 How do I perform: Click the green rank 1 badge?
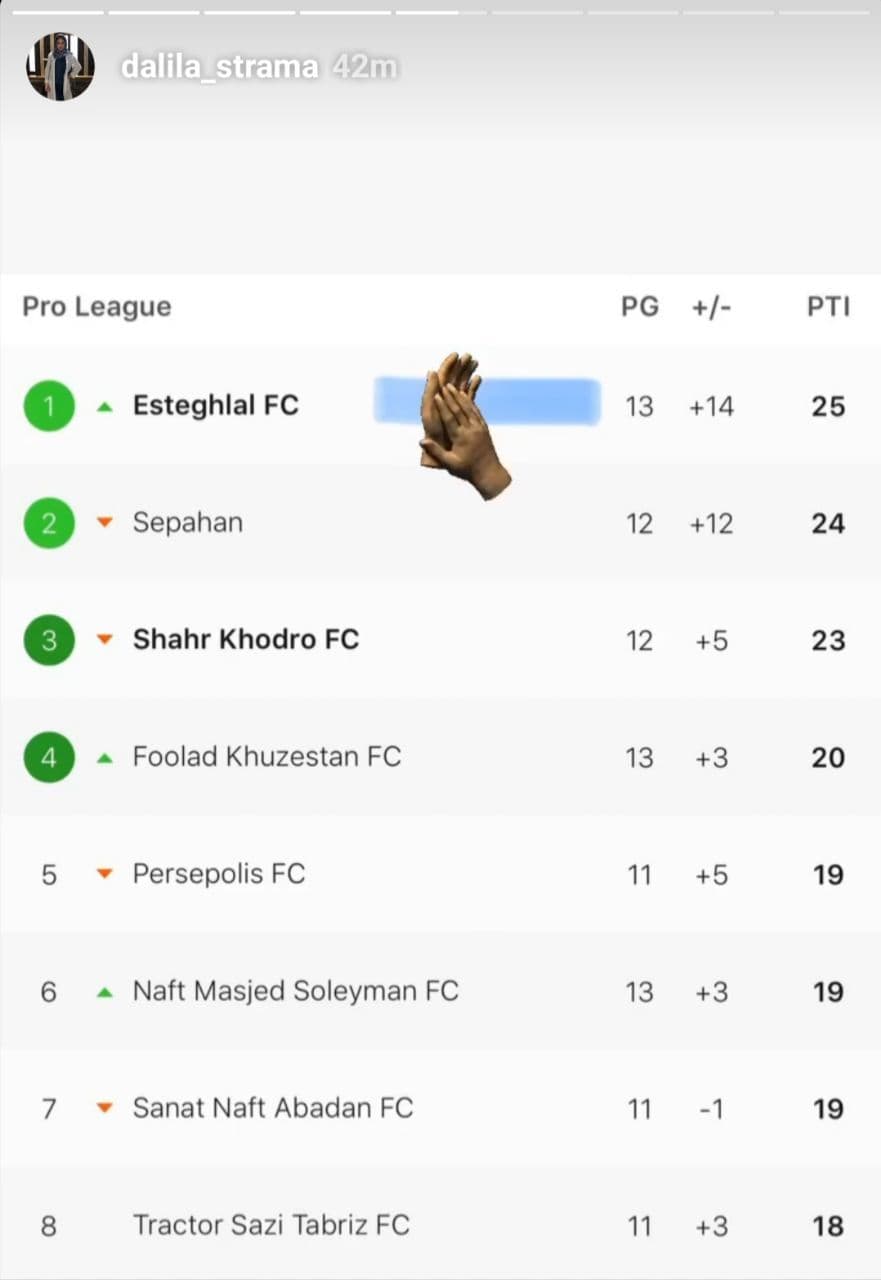(49, 406)
